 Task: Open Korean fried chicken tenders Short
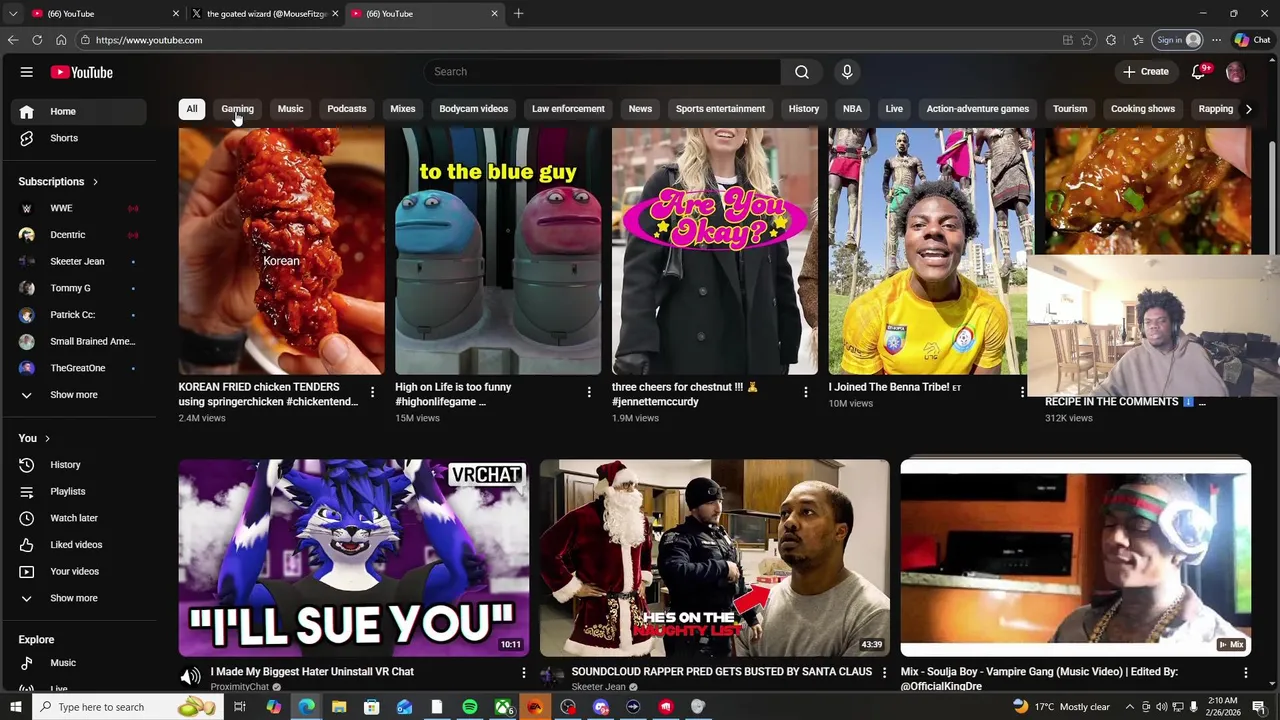point(281,251)
